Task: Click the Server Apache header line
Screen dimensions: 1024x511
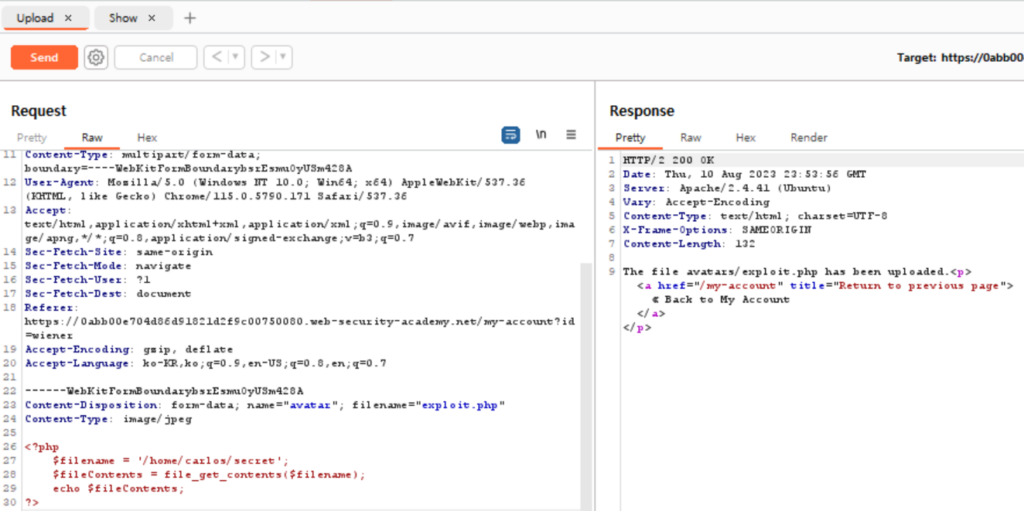Action: point(727,188)
